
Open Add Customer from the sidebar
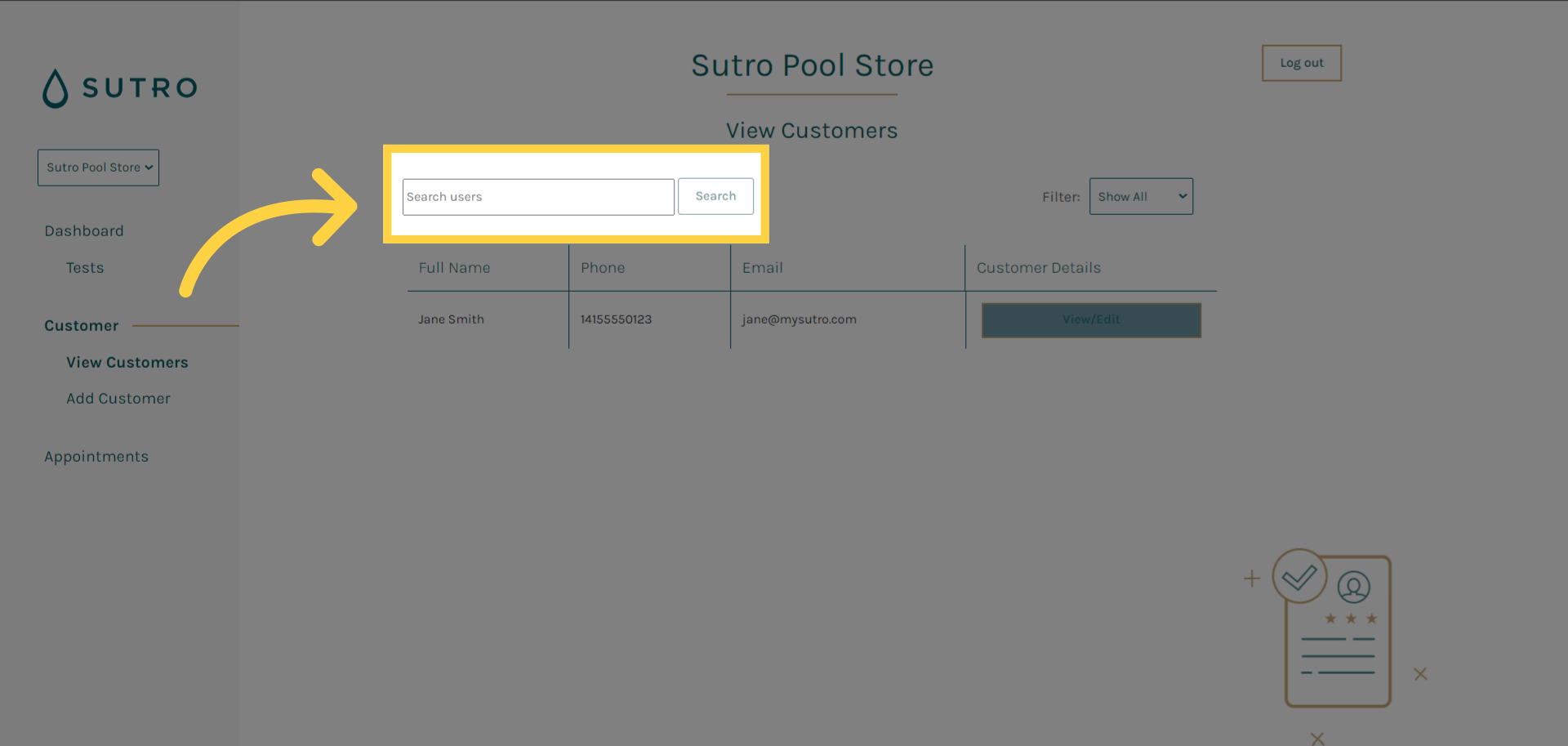118,398
